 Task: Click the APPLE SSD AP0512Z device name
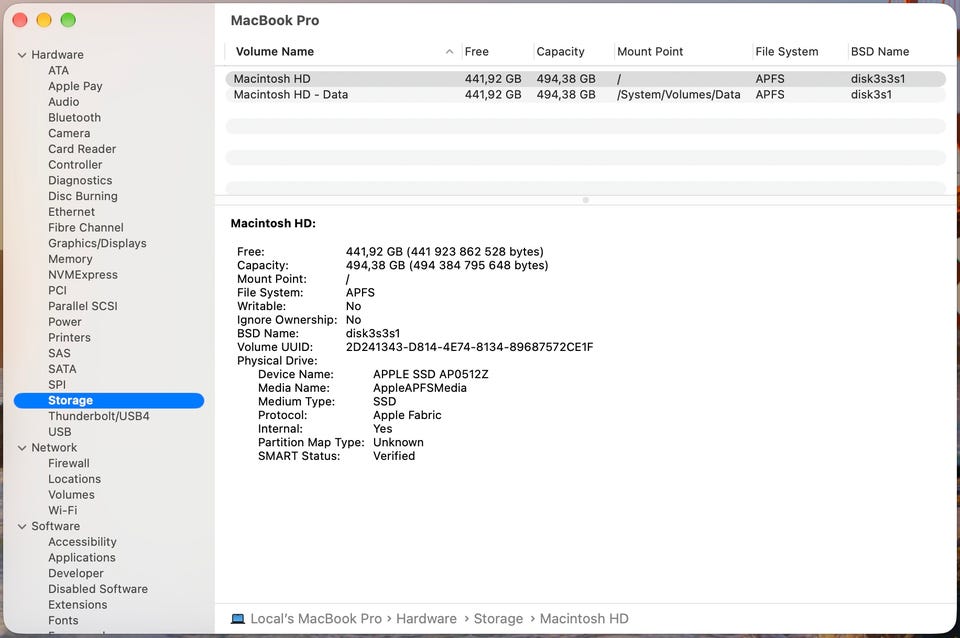431,375
